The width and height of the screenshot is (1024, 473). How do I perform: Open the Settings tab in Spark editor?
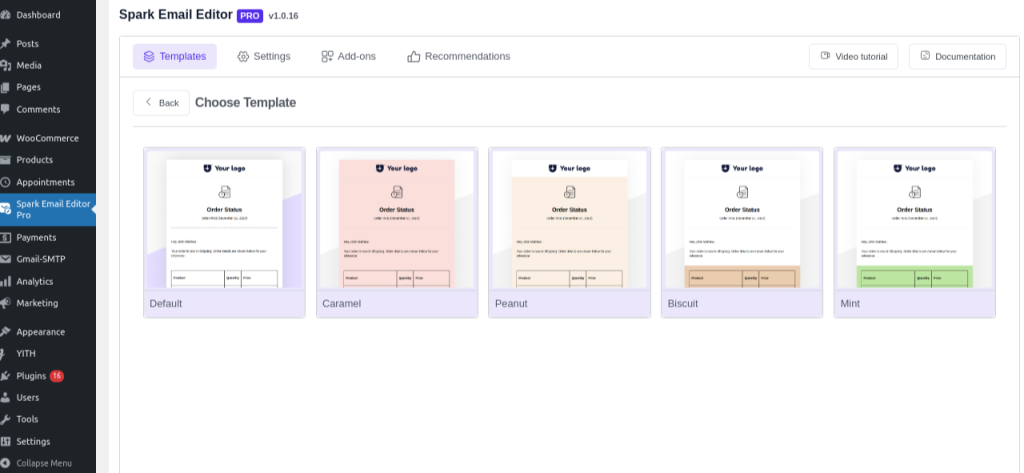point(264,57)
